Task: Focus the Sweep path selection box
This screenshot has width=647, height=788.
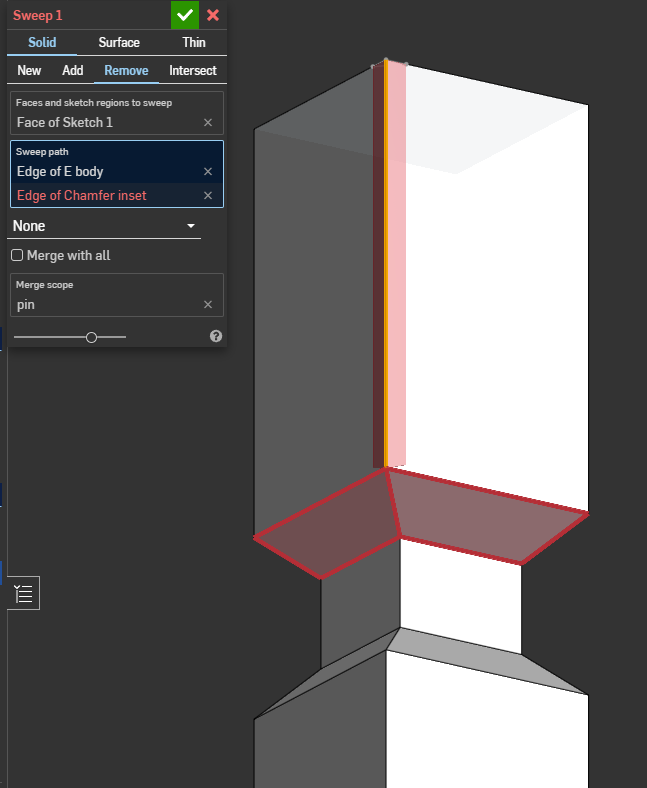Action: coord(117,174)
